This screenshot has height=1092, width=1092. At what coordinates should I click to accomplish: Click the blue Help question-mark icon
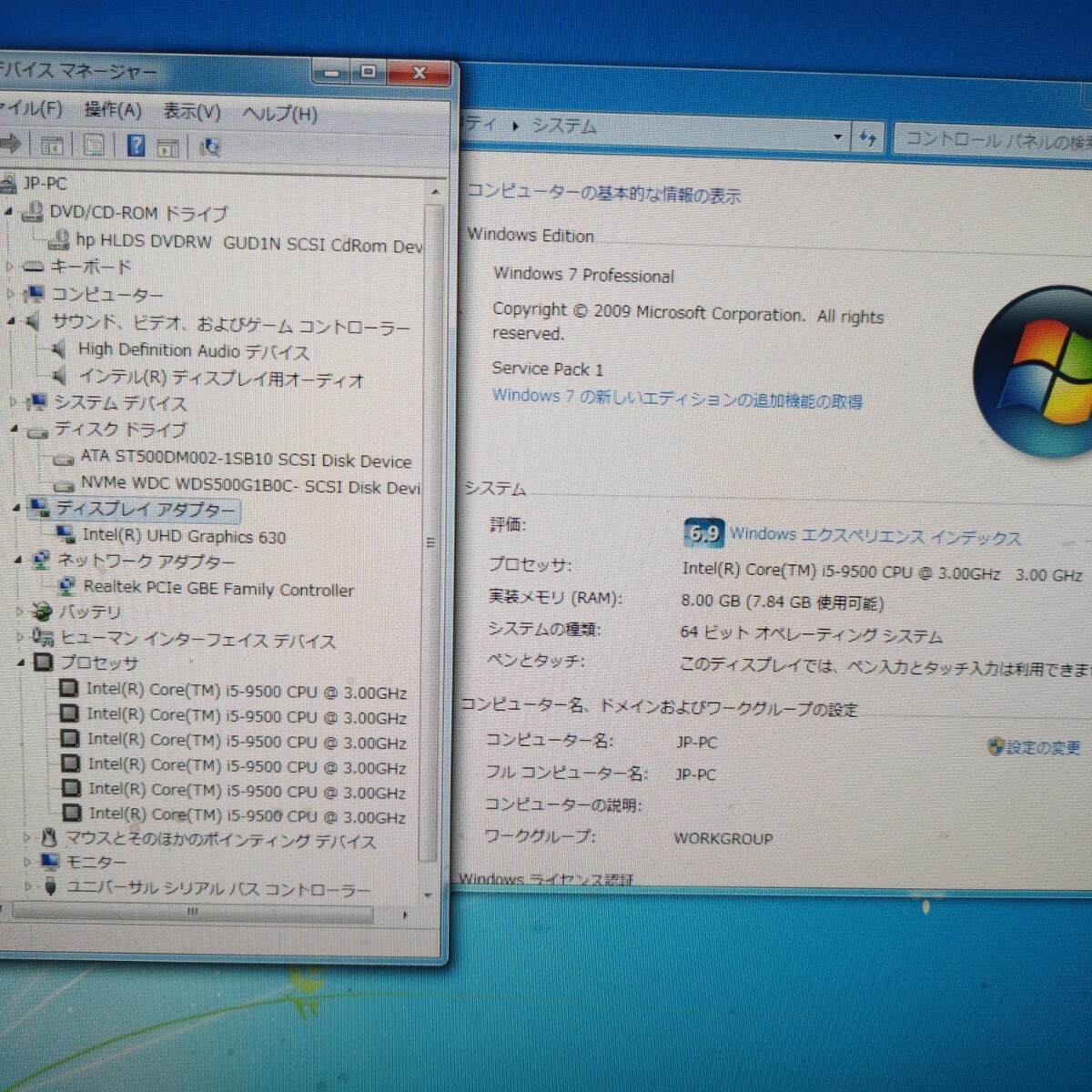click(x=136, y=146)
